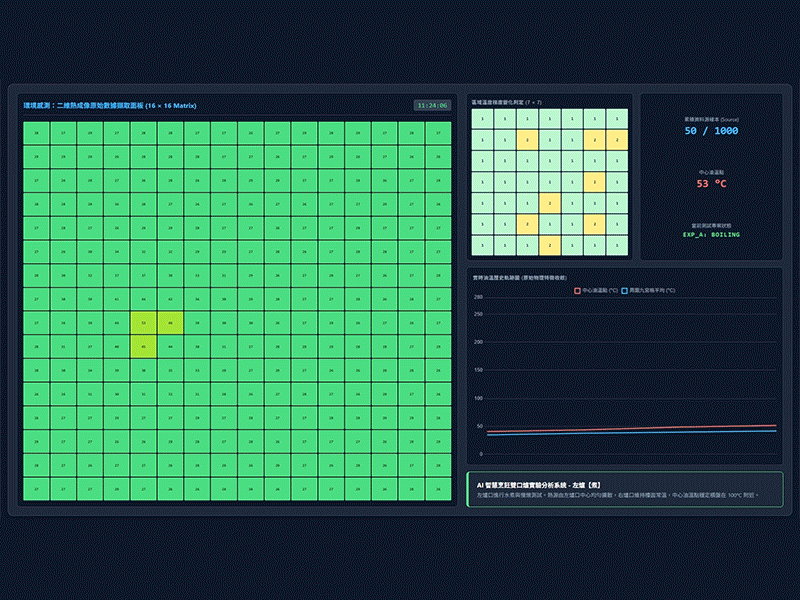Click the red legend color box

click(x=578, y=290)
